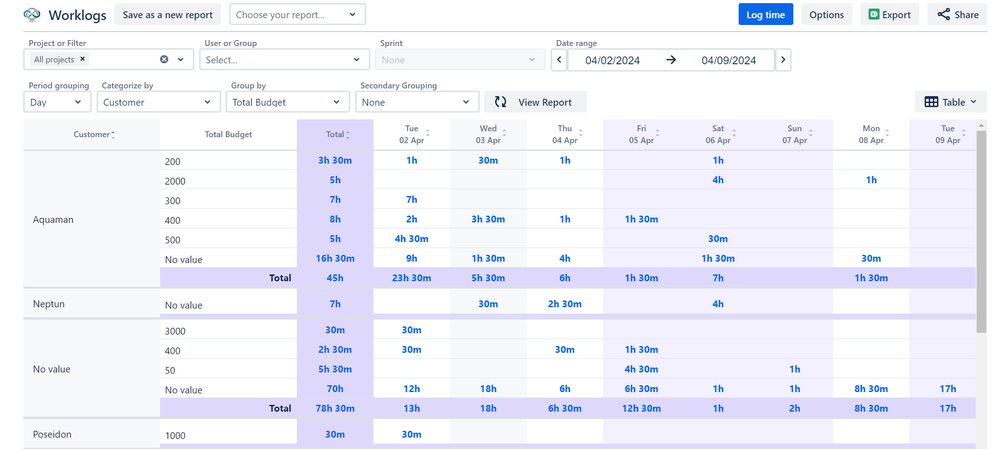
Task: Click the Total Budget column header
Action: [228, 134]
